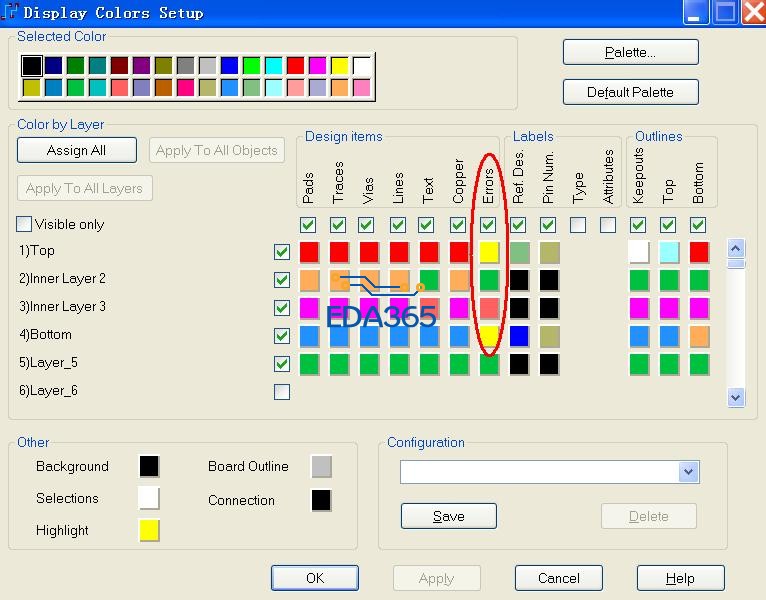Click Top layer Keepouts white swatch
The height and width of the screenshot is (600, 766).
639,253
